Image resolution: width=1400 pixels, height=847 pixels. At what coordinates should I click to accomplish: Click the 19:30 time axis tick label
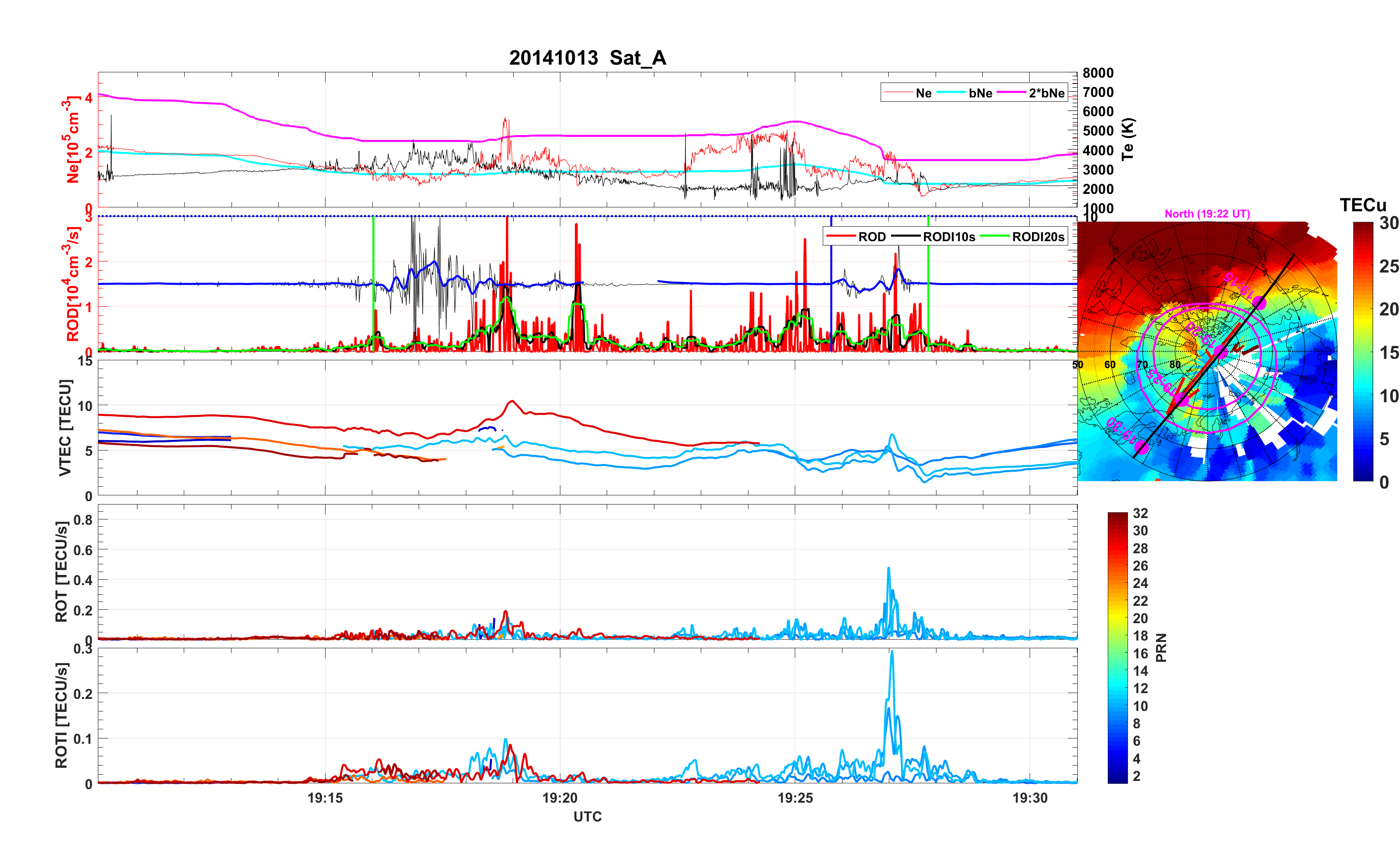tap(1030, 798)
